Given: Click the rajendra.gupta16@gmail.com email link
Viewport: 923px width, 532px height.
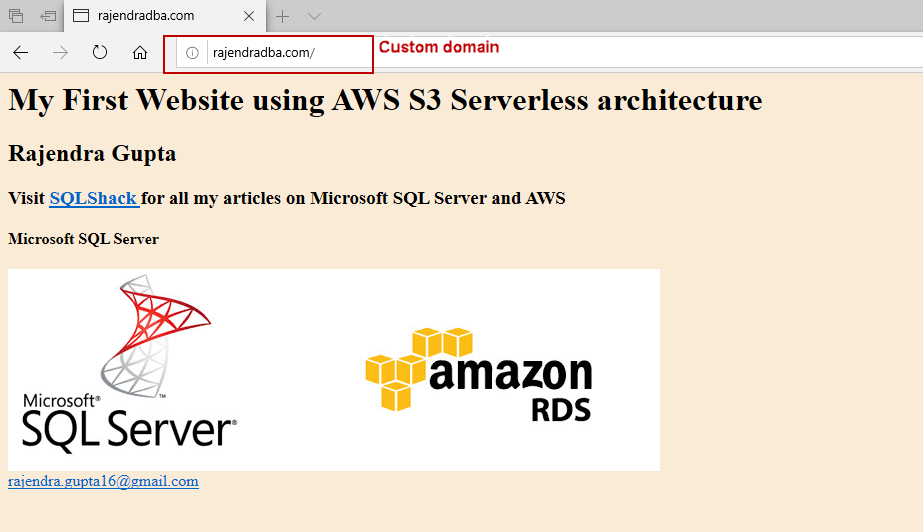Looking at the screenshot, I should pos(103,481).
